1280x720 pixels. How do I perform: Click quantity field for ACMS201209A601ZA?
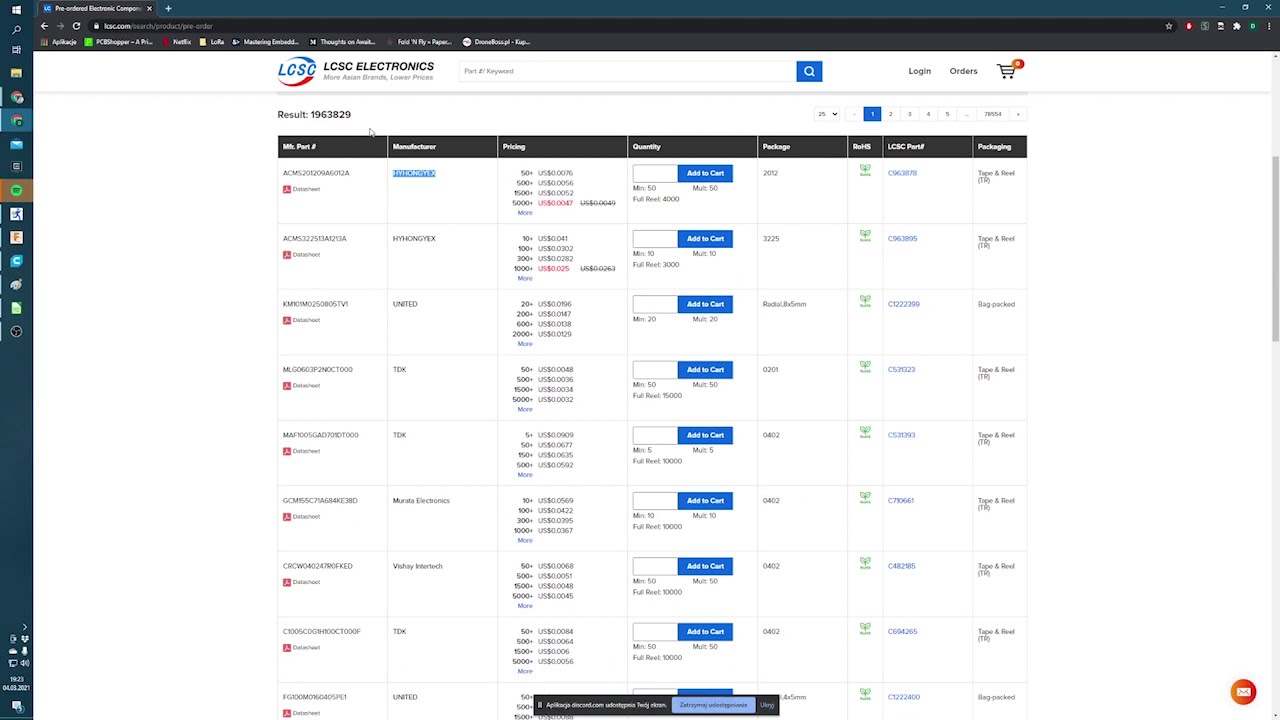[x=654, y=173]
